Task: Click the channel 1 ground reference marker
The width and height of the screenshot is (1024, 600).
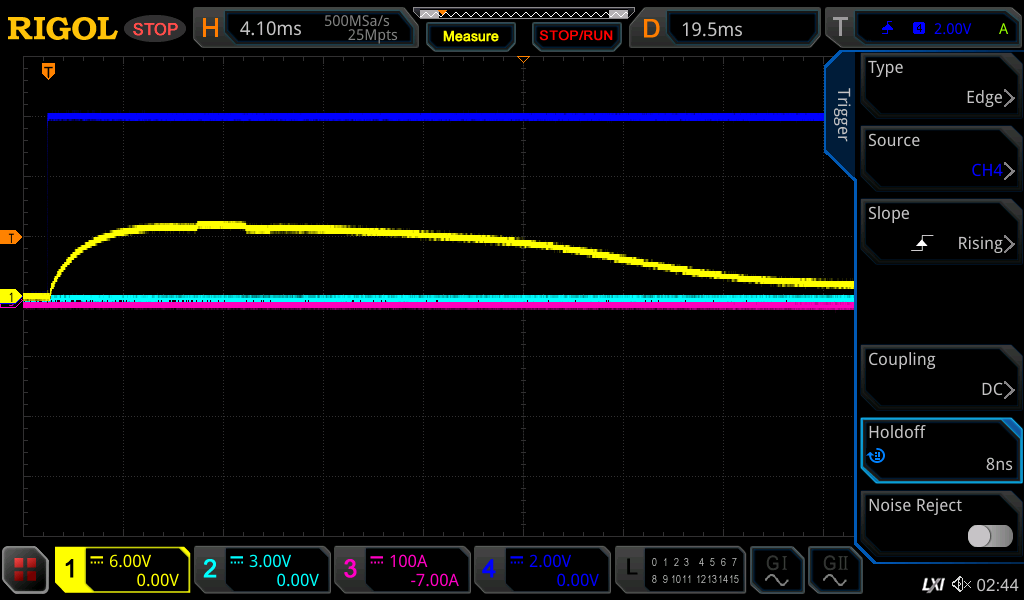Action: (11, 297)
